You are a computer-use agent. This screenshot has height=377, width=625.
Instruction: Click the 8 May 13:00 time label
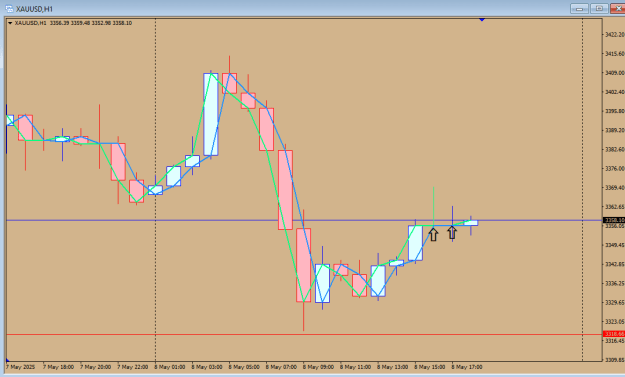tap(393, 367)
